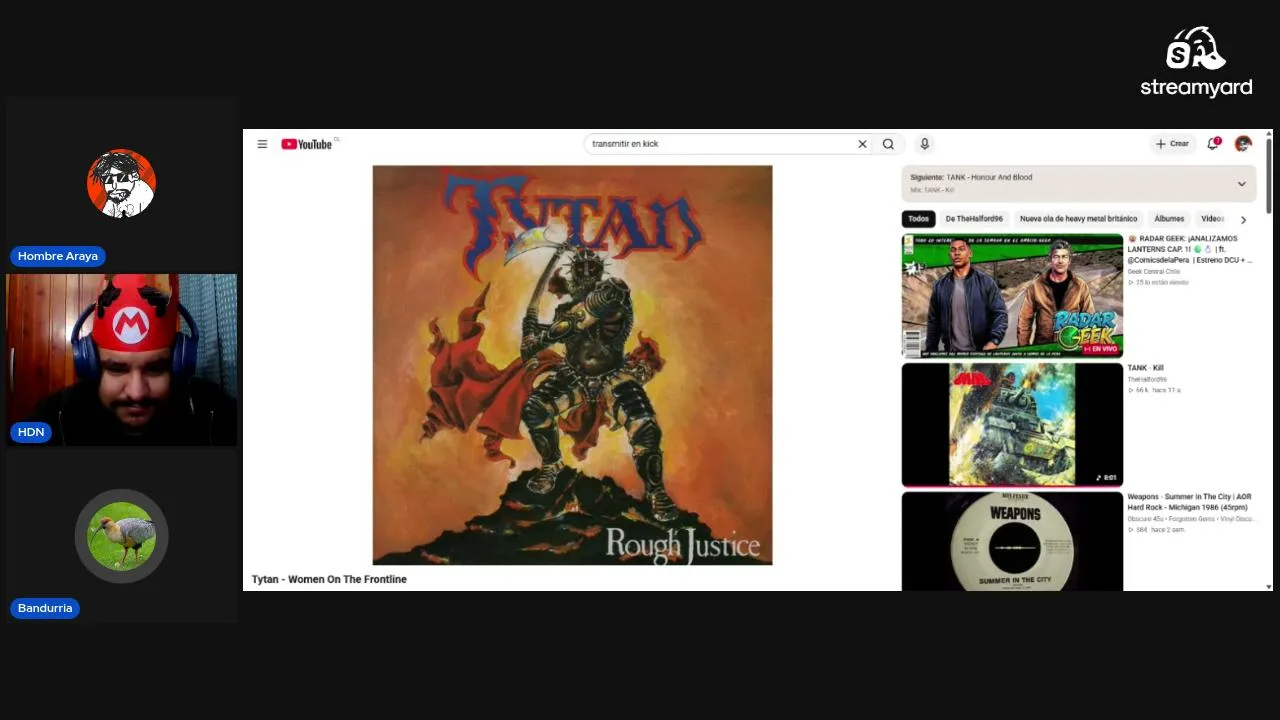Open the TANK - Kill video thumbnail

(x=1012, y=425)
